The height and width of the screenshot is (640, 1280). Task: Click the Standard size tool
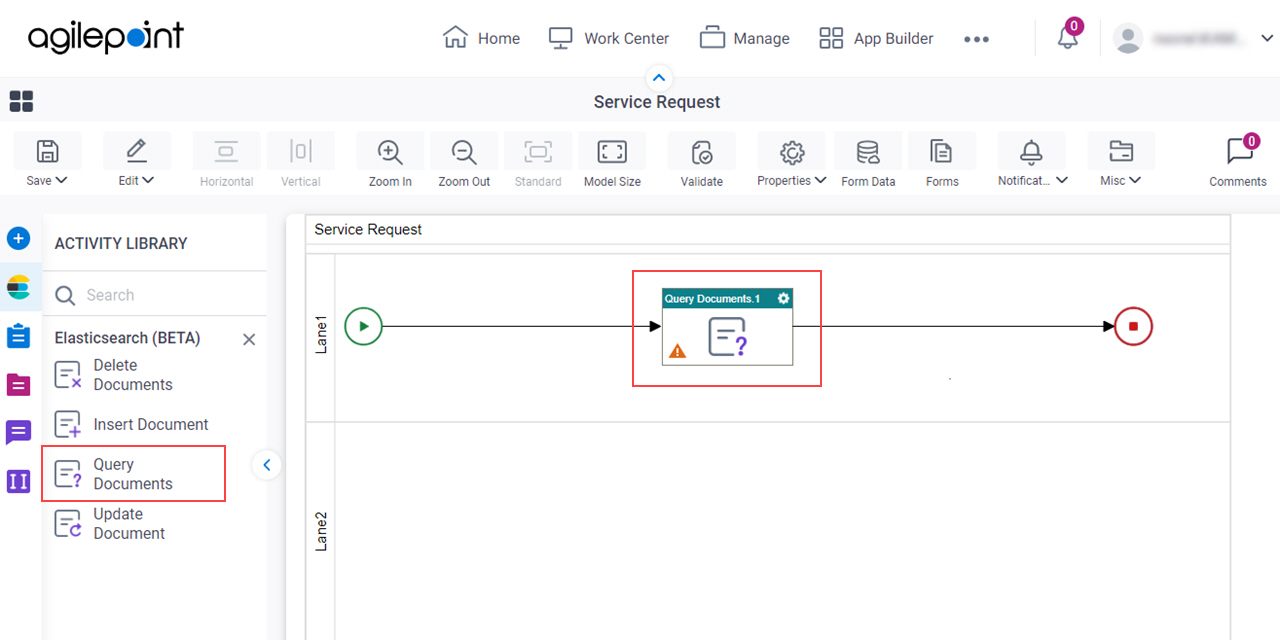pos(538,160)
